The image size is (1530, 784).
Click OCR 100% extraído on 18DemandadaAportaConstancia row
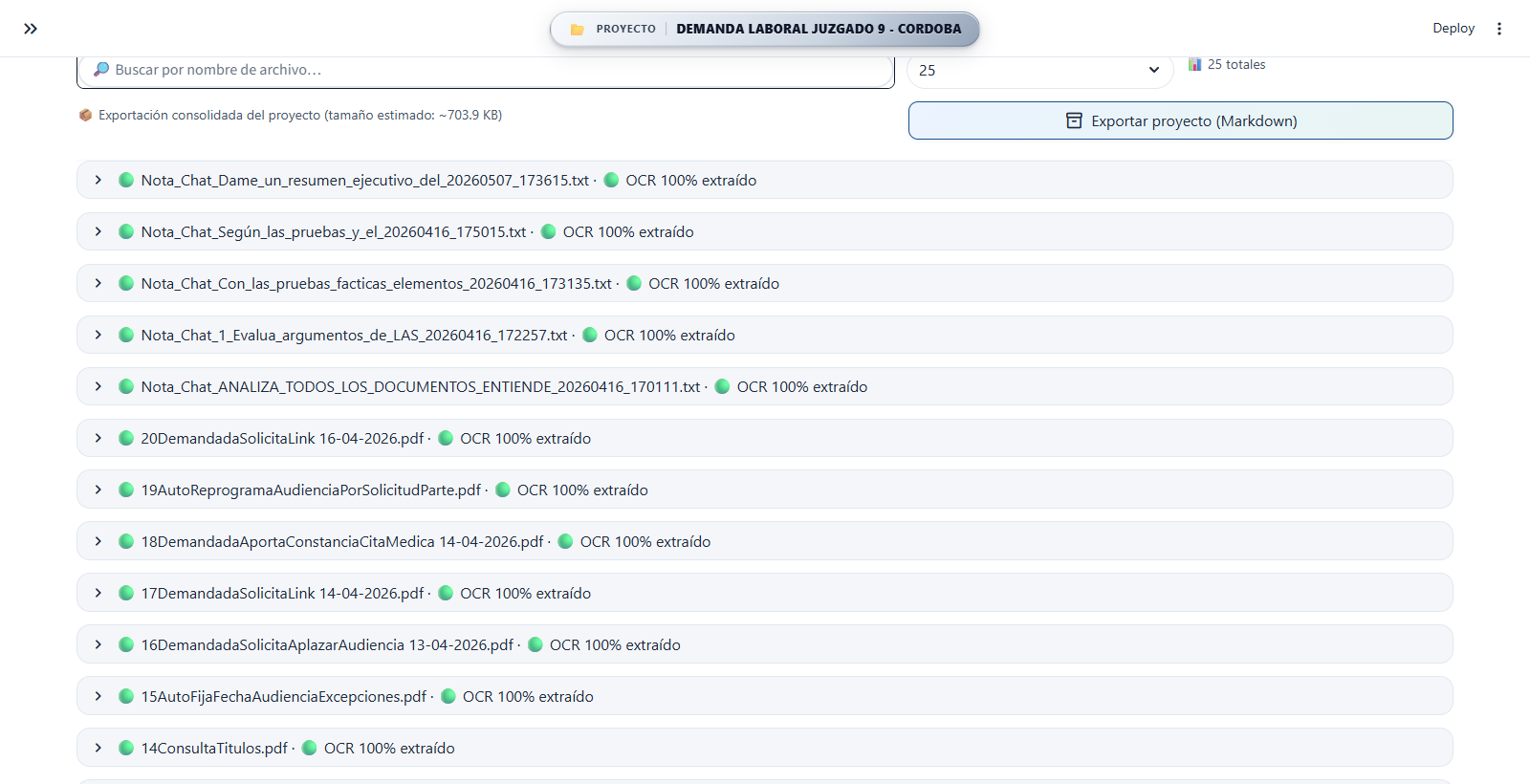[x=645, y=541]
